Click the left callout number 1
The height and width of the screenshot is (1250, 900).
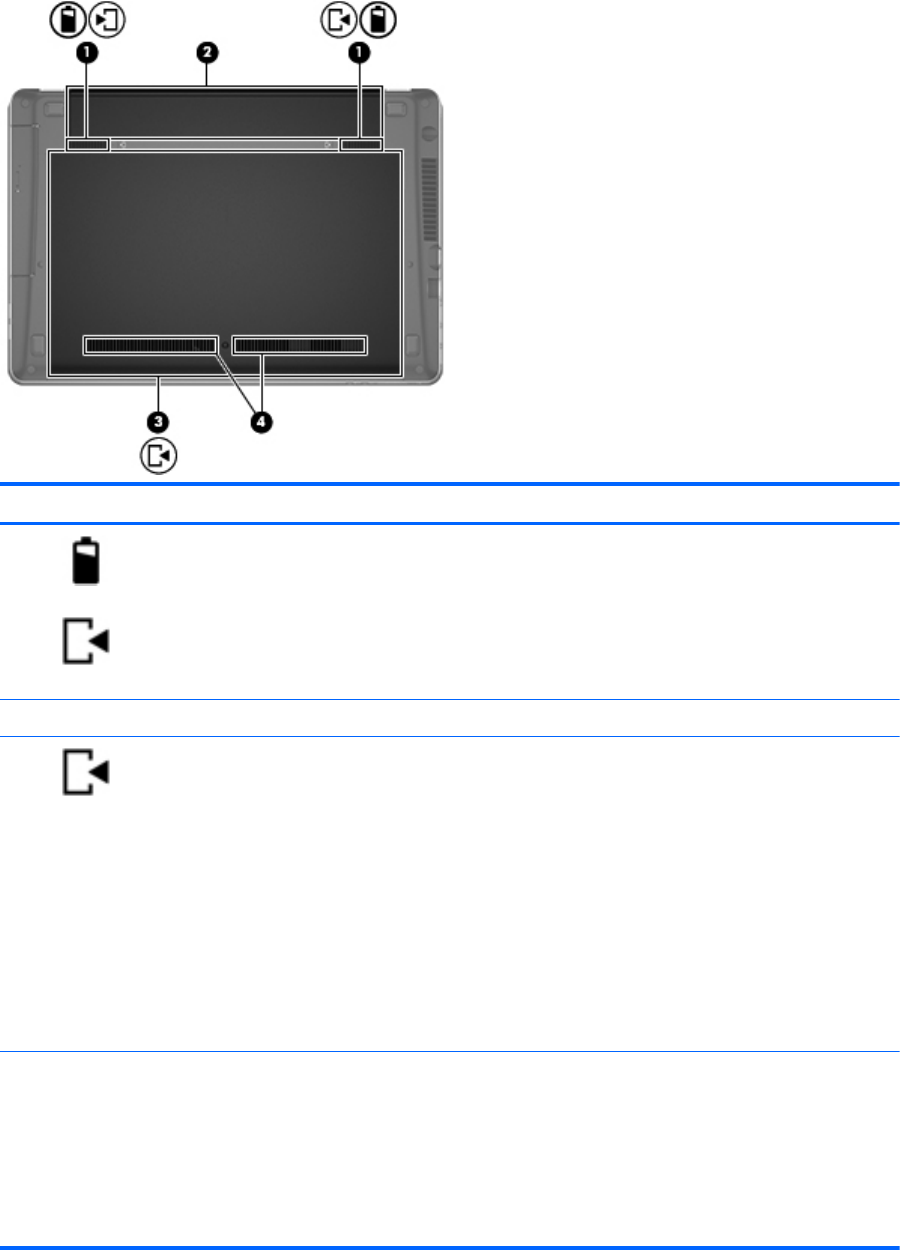tap(89, 51)
